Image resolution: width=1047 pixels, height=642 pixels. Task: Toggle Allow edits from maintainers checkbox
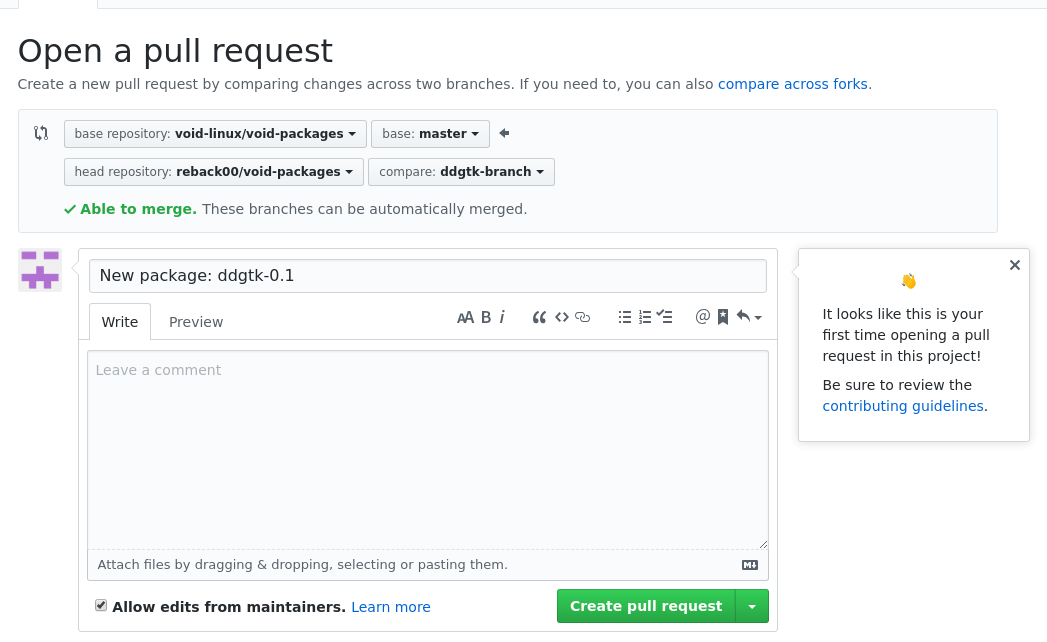tap(101, 605)
